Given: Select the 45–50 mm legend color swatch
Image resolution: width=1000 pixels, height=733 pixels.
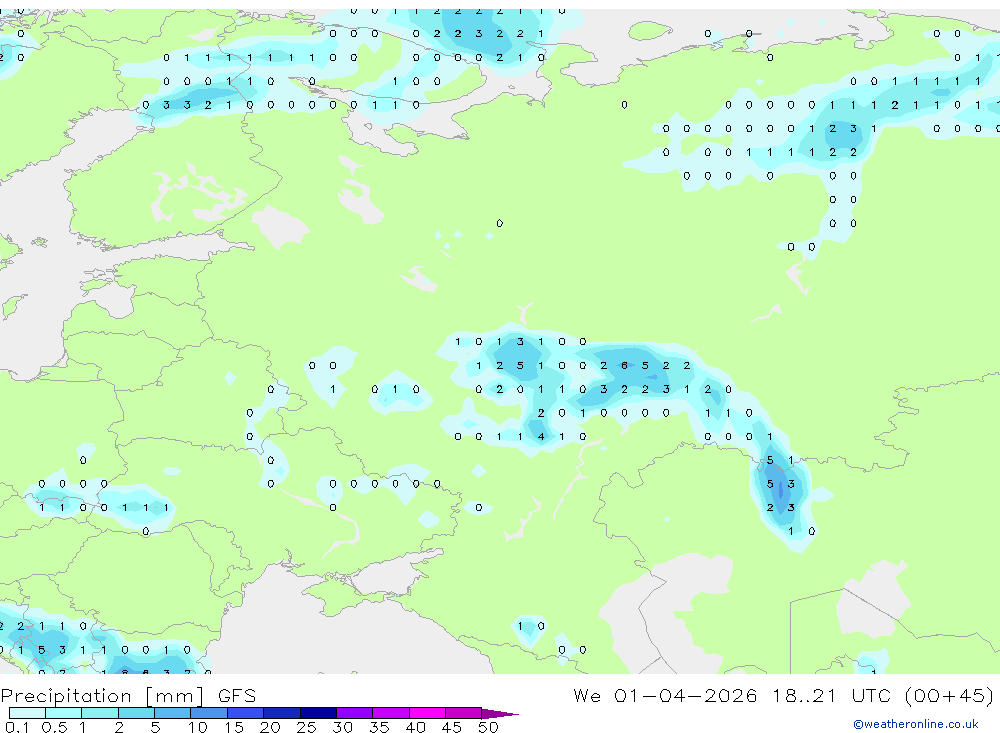Looking at the screenshot, I should pos(464,713).
